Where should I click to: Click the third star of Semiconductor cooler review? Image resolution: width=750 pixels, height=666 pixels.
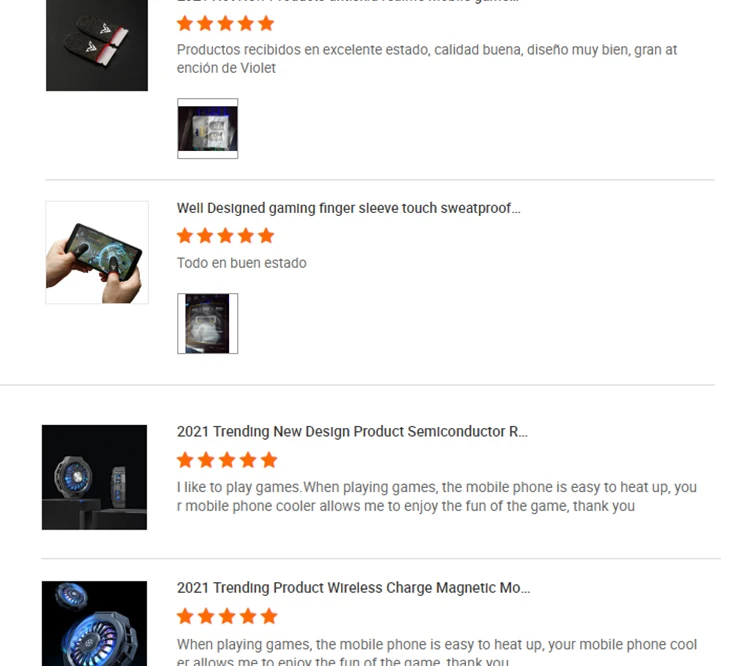pyautogui.click(x=227, y=460)
